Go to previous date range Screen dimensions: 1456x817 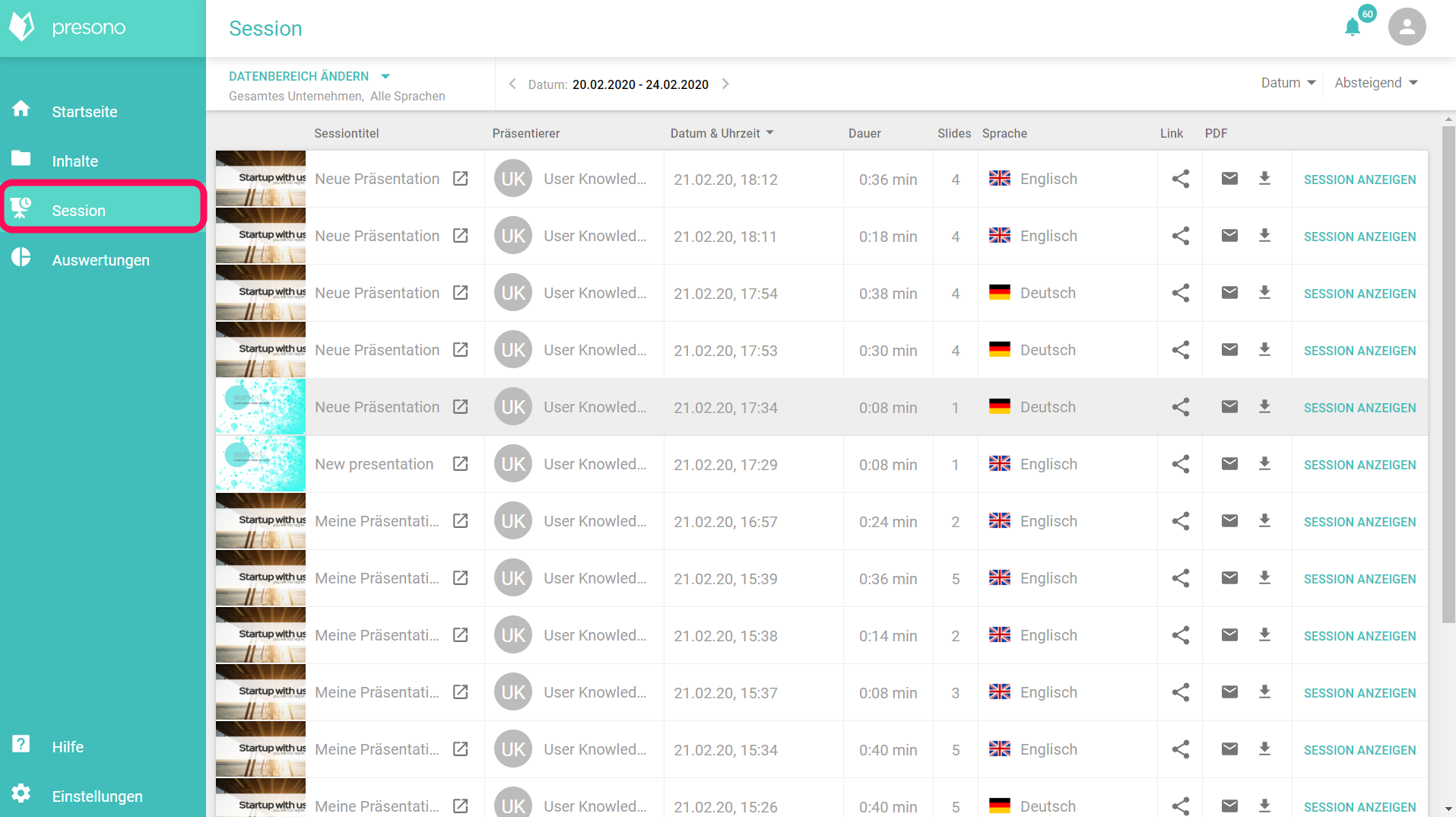point(512,84)
